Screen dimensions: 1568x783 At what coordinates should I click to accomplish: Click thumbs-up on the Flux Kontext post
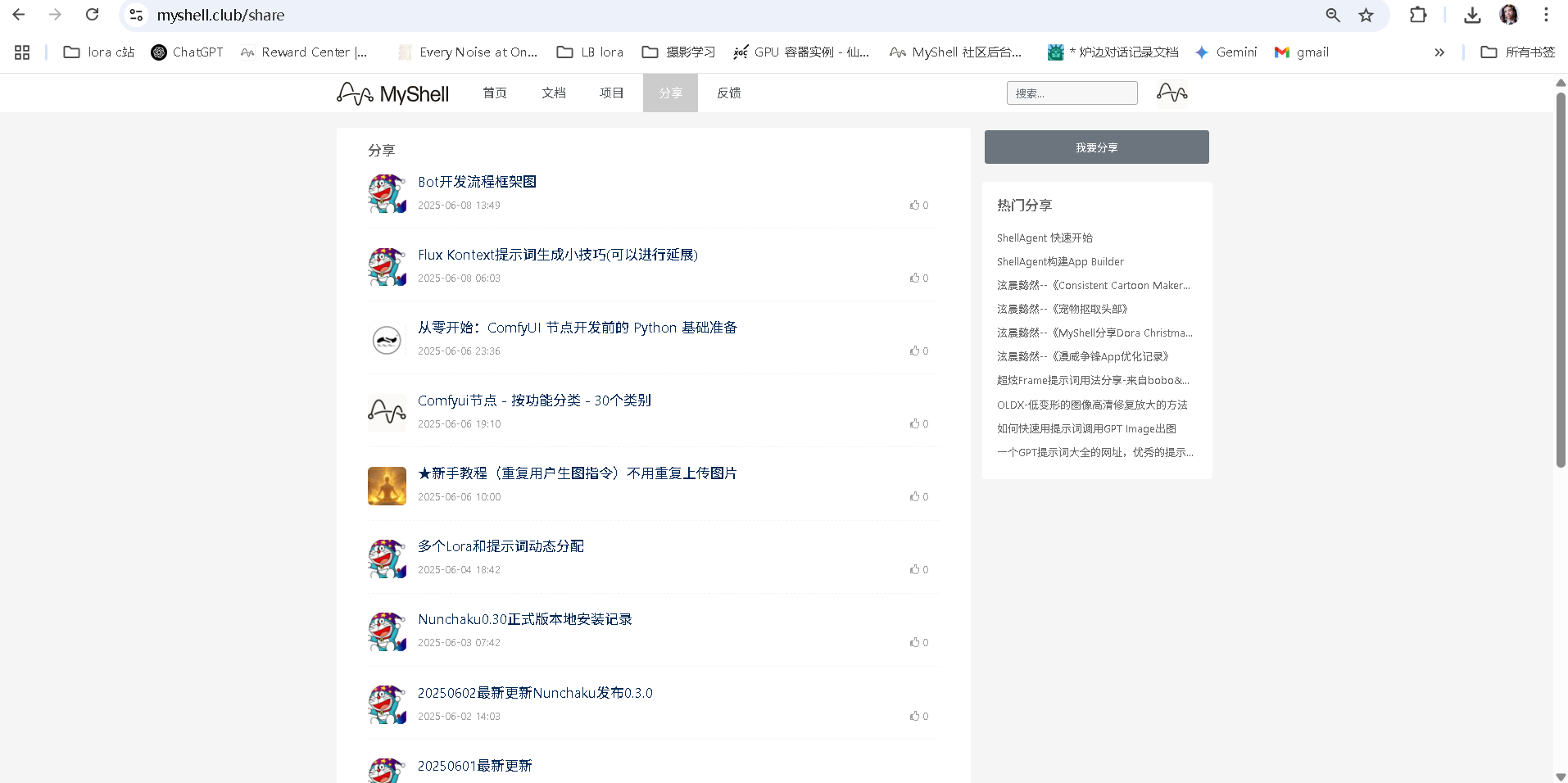coord(914,278)
